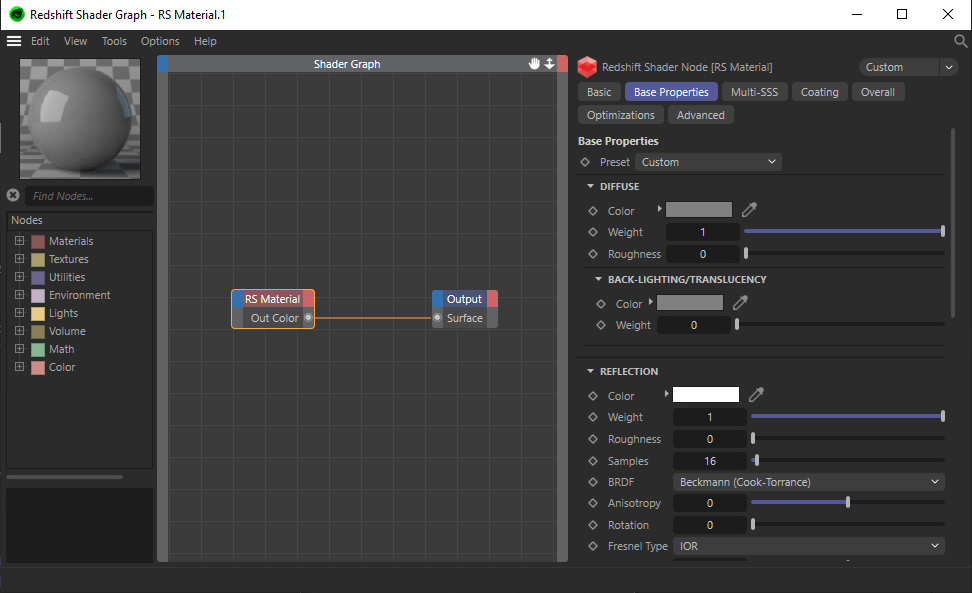The height and width of the screenshot is (593, 972).
Task: Select the Environment node category
Action: 79,295
